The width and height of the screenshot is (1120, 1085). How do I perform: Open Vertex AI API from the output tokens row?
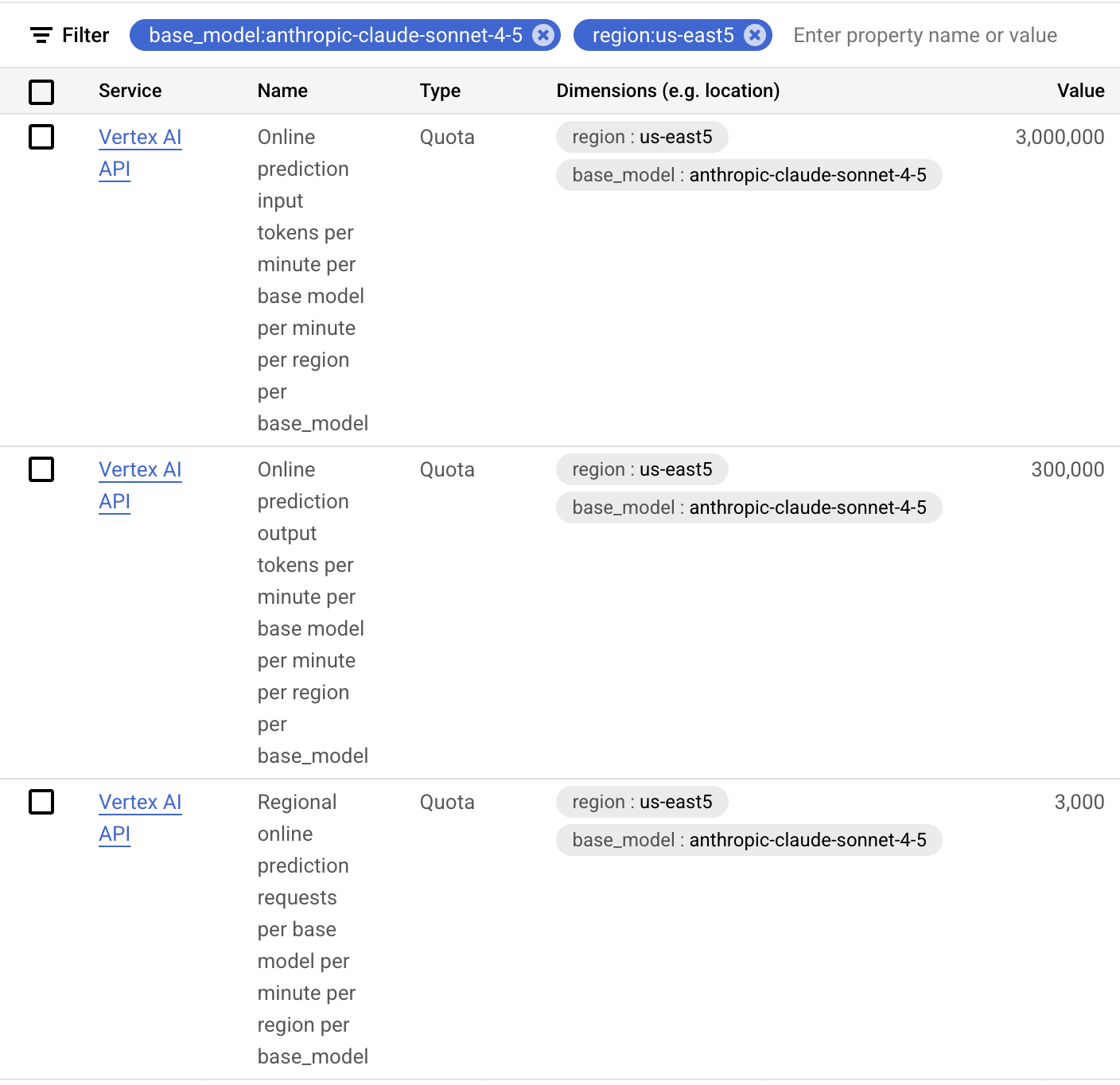pos(140,485)
